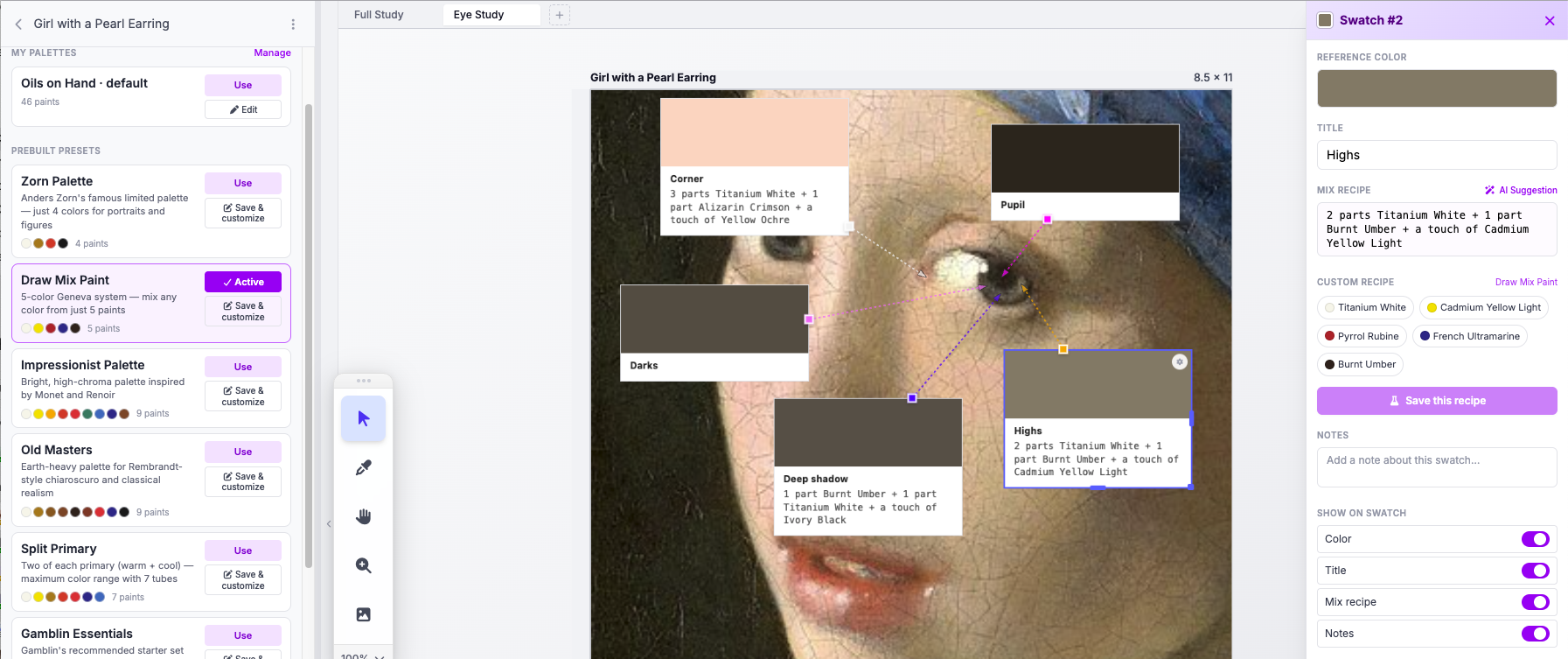Select the orange sample point handle
Screen dimensions: 1568x659
1063,349
